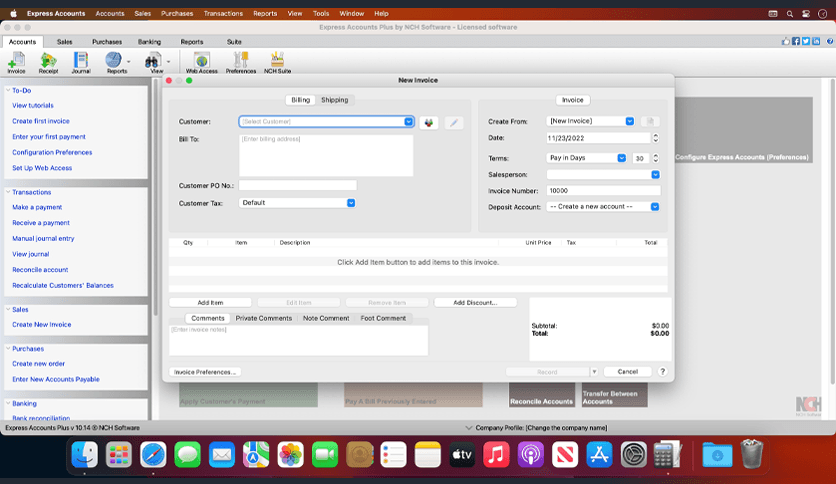Click in the Invoice Number field
Screen dimensions: 836x484
(x=603, y=190)
